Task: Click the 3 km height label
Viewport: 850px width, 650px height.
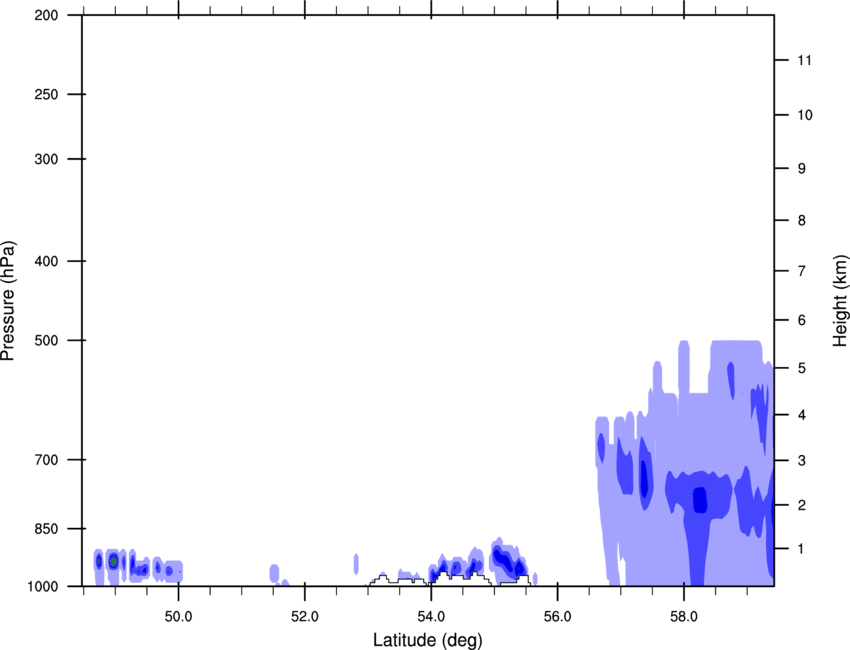Action: pyautogui.click(x=802, y=461)
